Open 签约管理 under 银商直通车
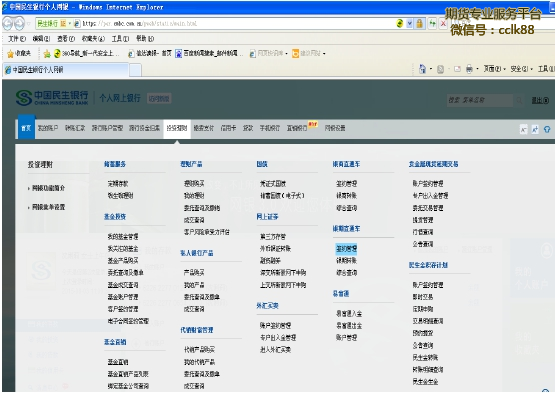Screen dimensions: 555x393 click(x=347, y=183)
